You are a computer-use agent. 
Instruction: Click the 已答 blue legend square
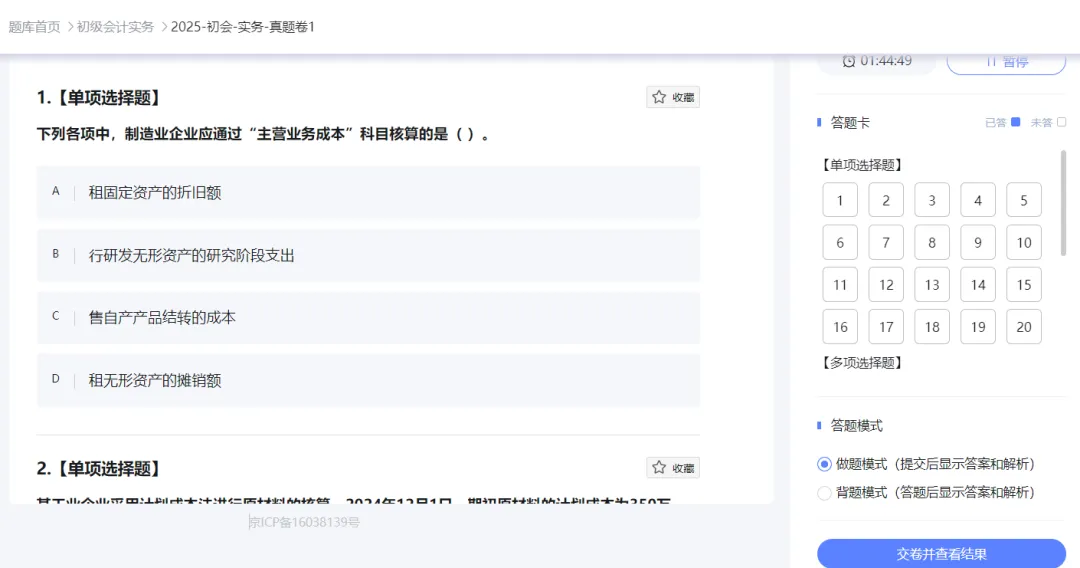coord(1015,122)
